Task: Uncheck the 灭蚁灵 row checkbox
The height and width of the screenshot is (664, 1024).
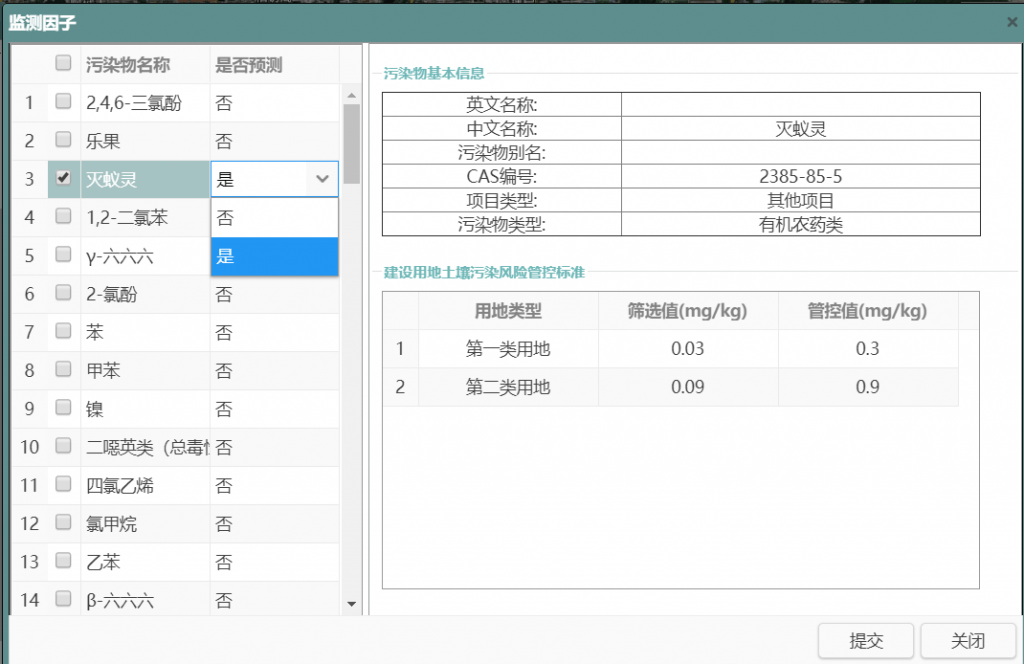Action: point(63,179)
